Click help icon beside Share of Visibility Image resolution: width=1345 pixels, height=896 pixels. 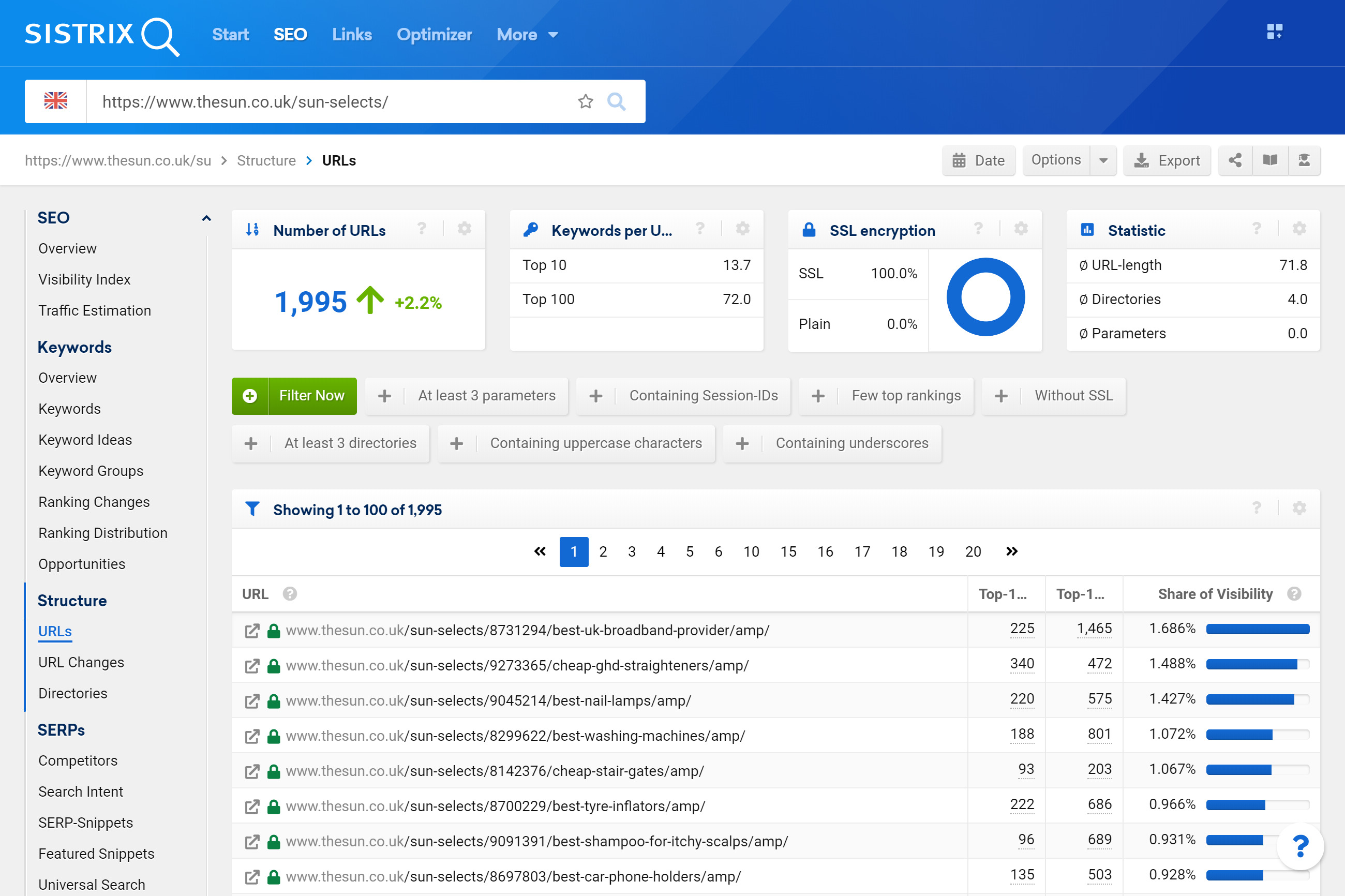(x=1294, y=594)
